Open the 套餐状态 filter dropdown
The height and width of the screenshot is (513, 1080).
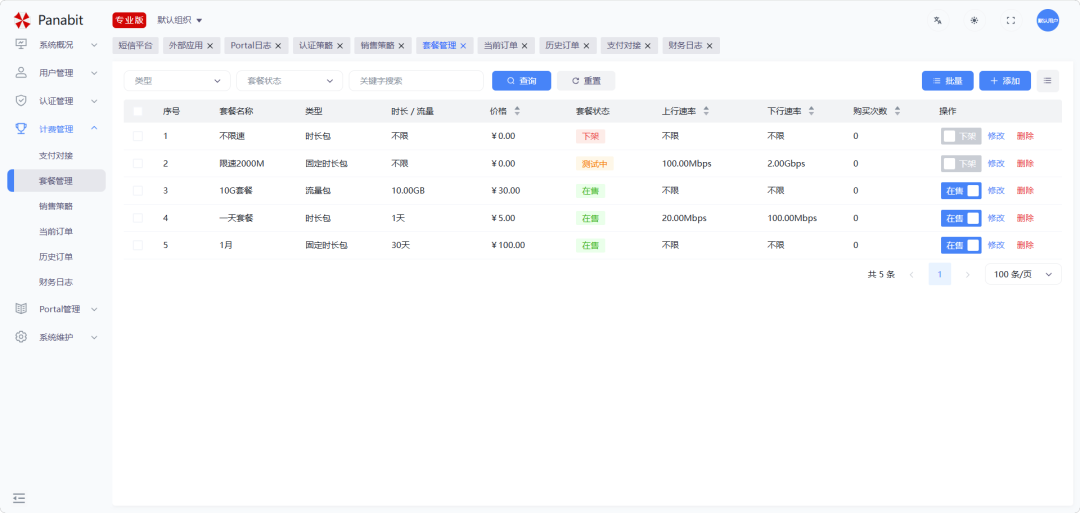289,81
